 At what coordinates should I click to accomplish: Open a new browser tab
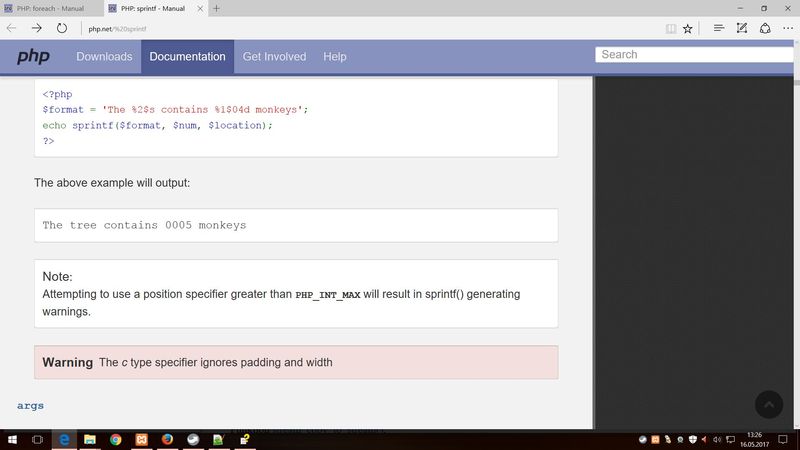(216, 8)
